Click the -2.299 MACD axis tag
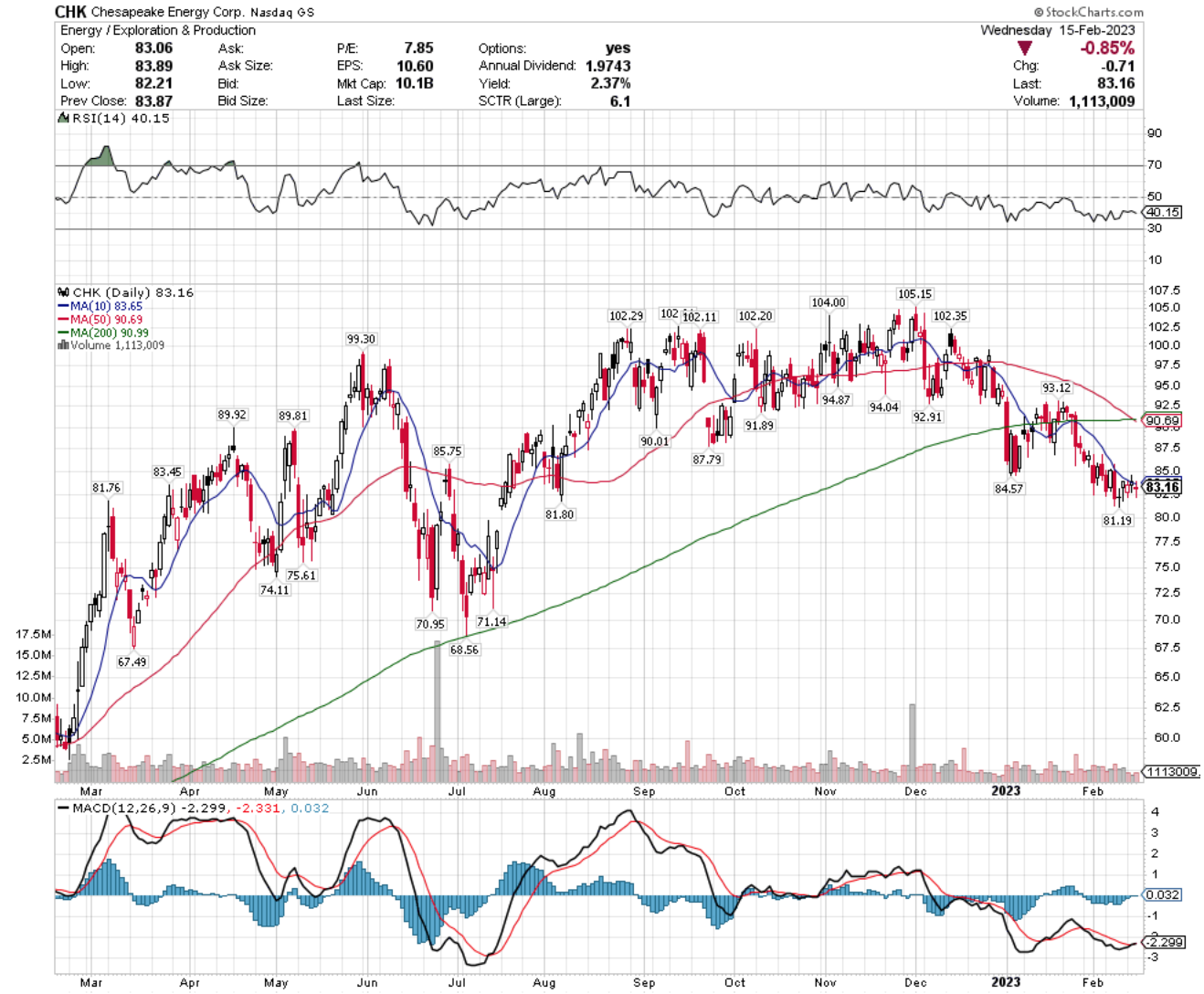The image size is (1204, 994). click(x=1164, y=942)
